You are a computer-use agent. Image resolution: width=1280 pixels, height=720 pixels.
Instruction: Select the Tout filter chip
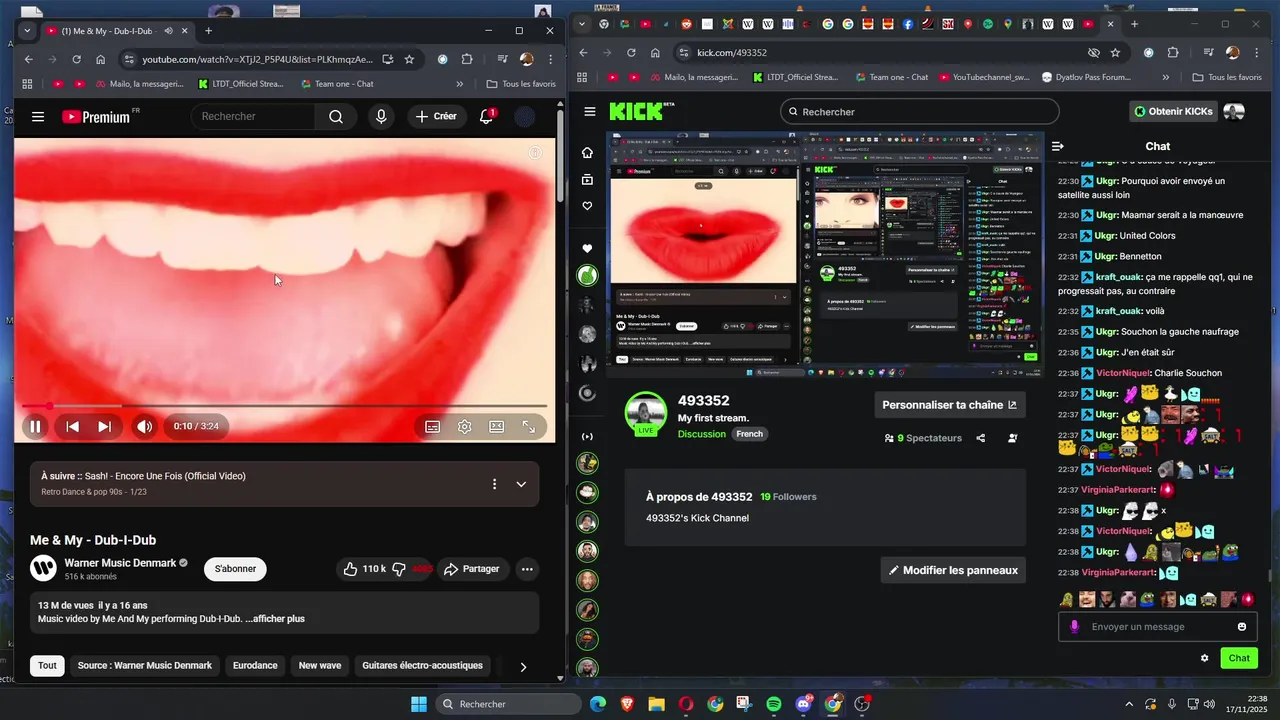[47, 666]
